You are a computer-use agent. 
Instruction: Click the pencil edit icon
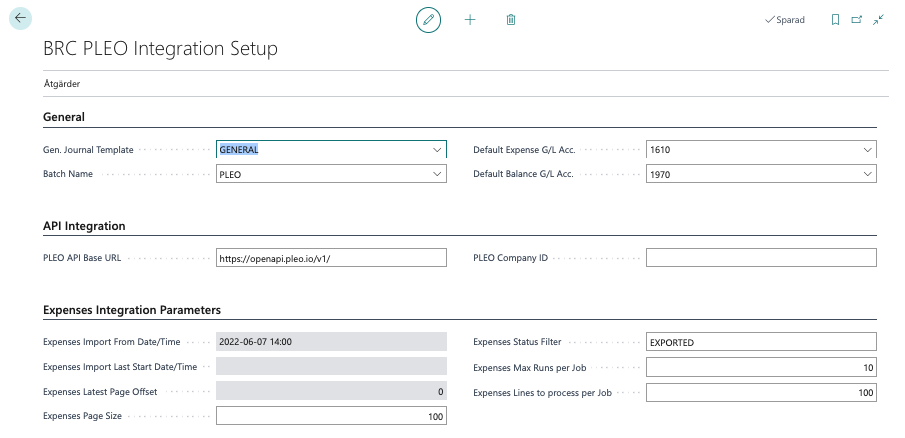pos(428,20)
